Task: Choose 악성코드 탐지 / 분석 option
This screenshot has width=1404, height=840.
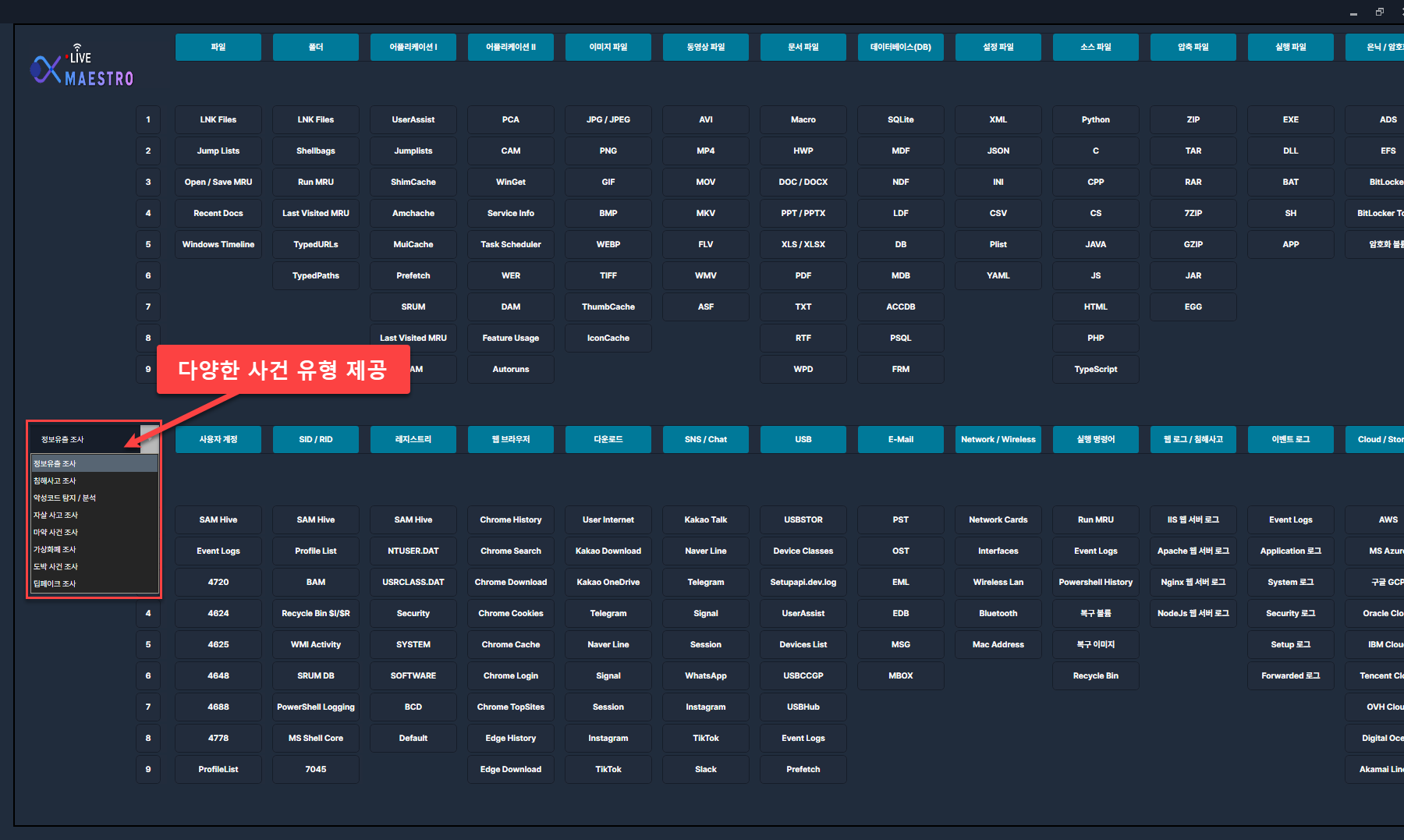Action: click(x=65, y=498)
